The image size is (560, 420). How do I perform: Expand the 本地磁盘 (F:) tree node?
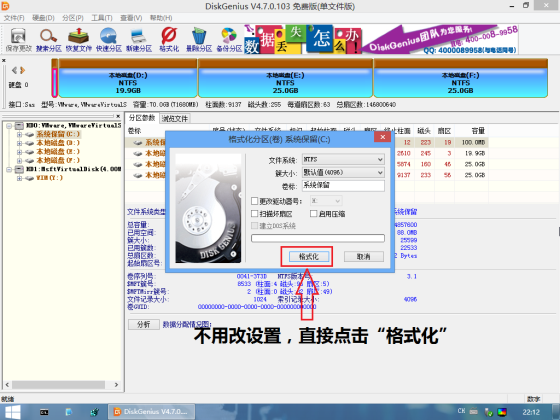click(x=19, y=160)
